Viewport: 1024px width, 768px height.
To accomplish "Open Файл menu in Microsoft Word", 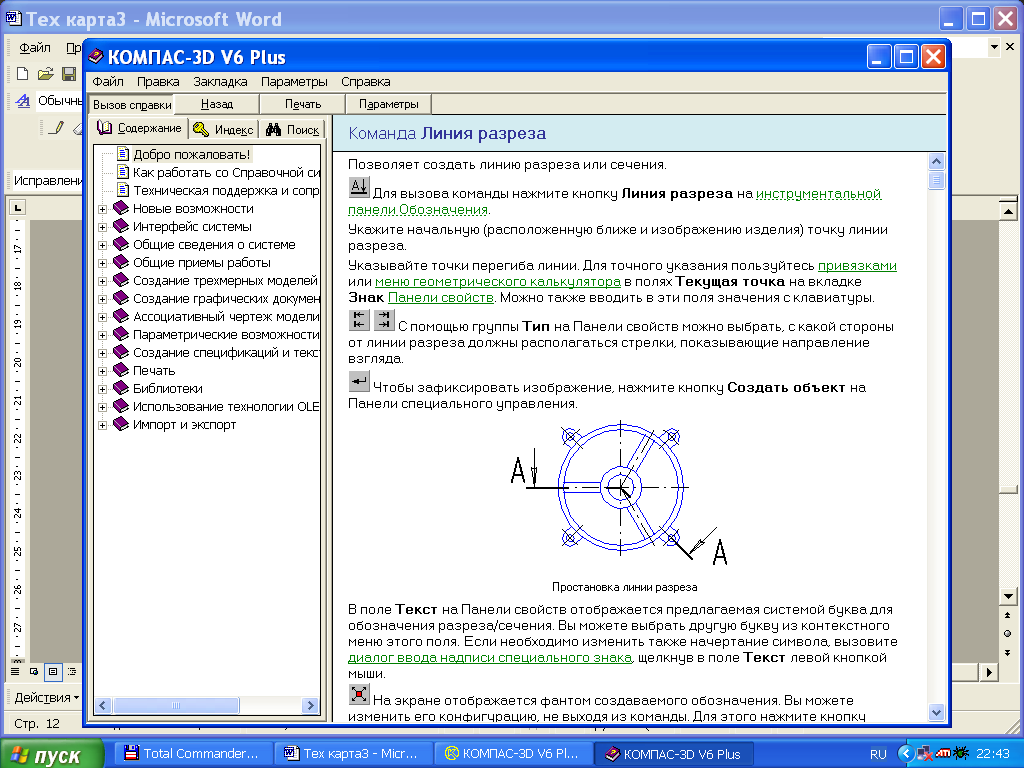I will tap(35, 48).
